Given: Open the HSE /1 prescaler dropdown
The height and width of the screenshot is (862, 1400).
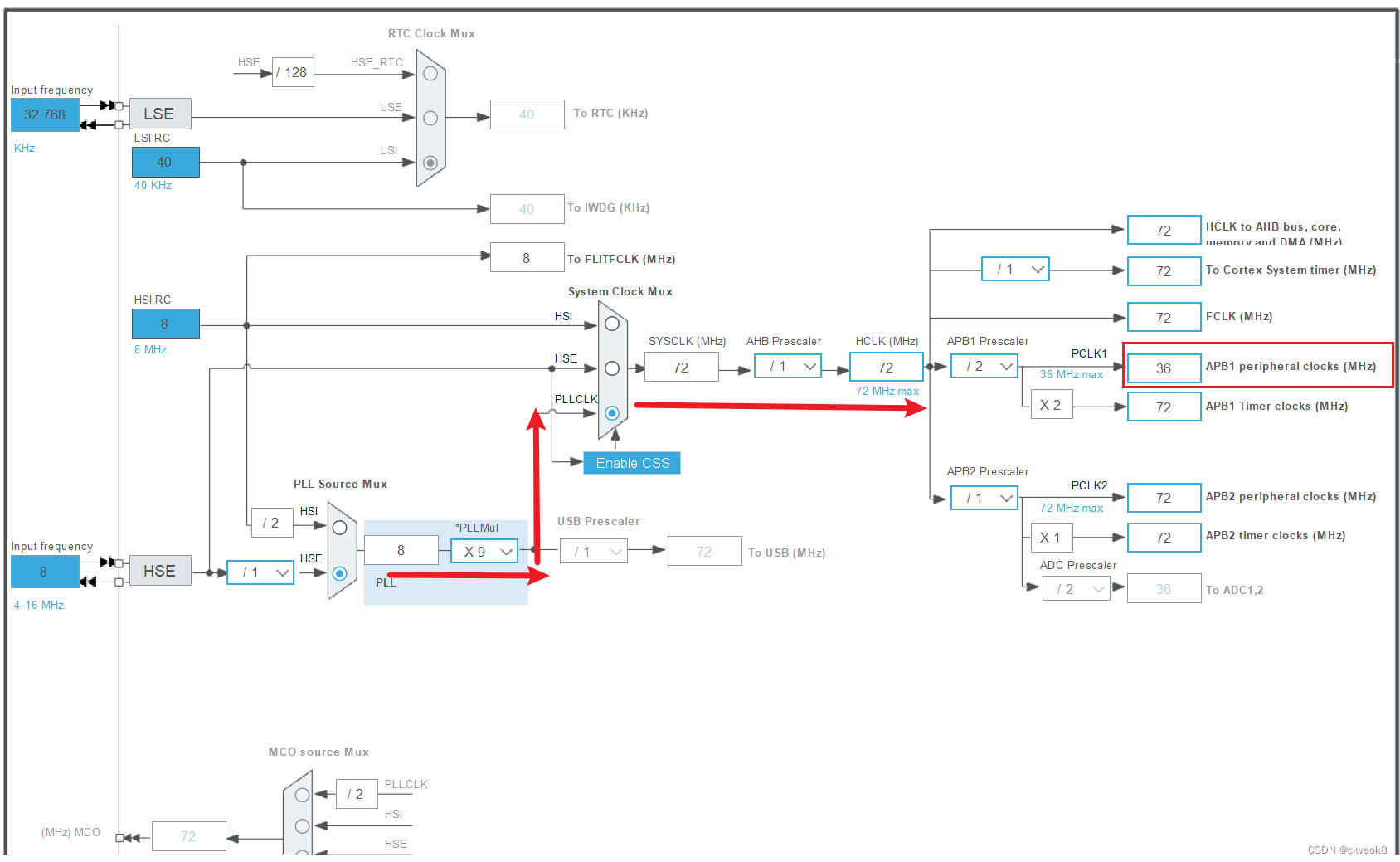Looking at the screenshot, I should pyautogui.click(x=260, y=572).
